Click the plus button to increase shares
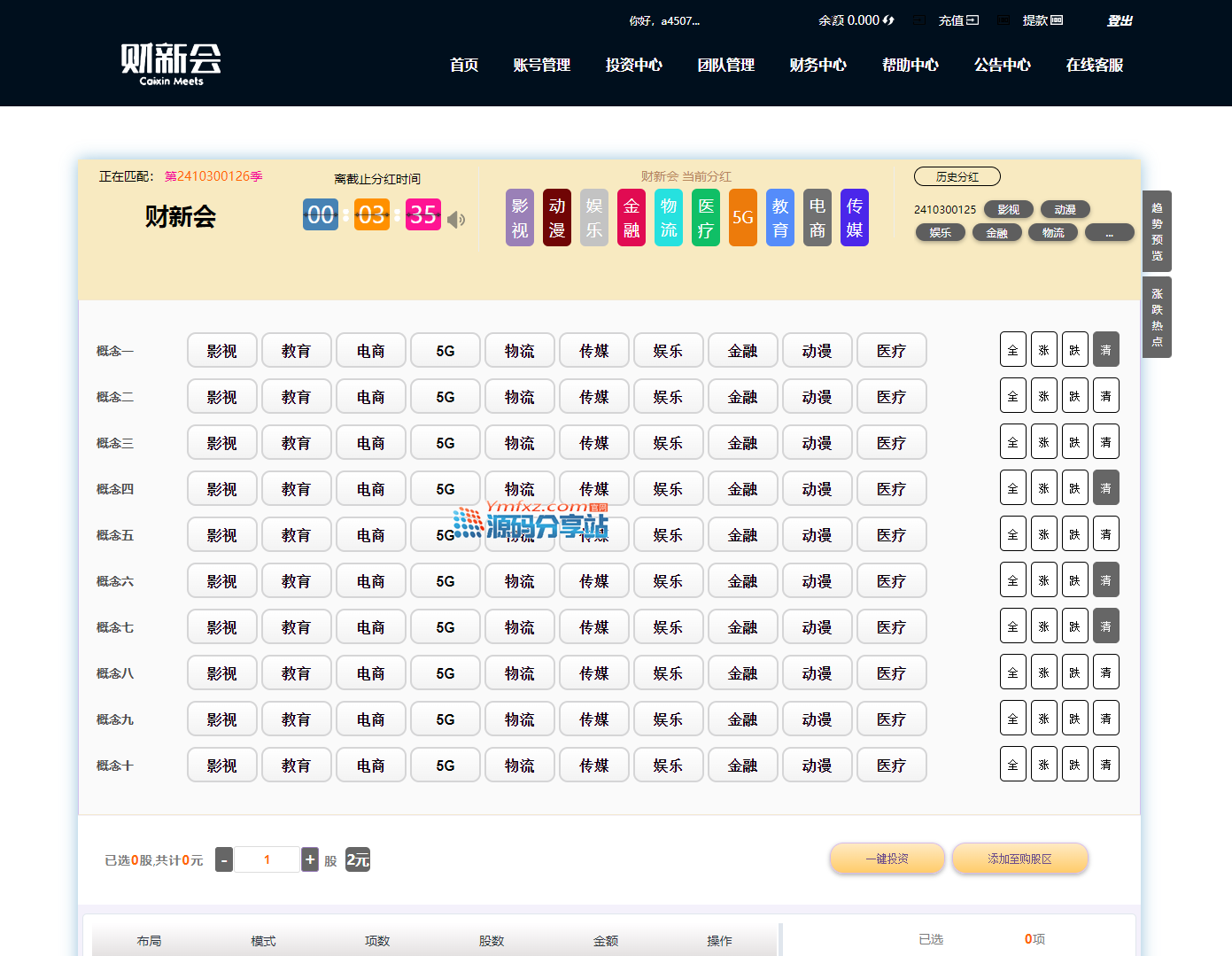Image resolution: width=1232 pixels, height=956 pixels. 310,859
